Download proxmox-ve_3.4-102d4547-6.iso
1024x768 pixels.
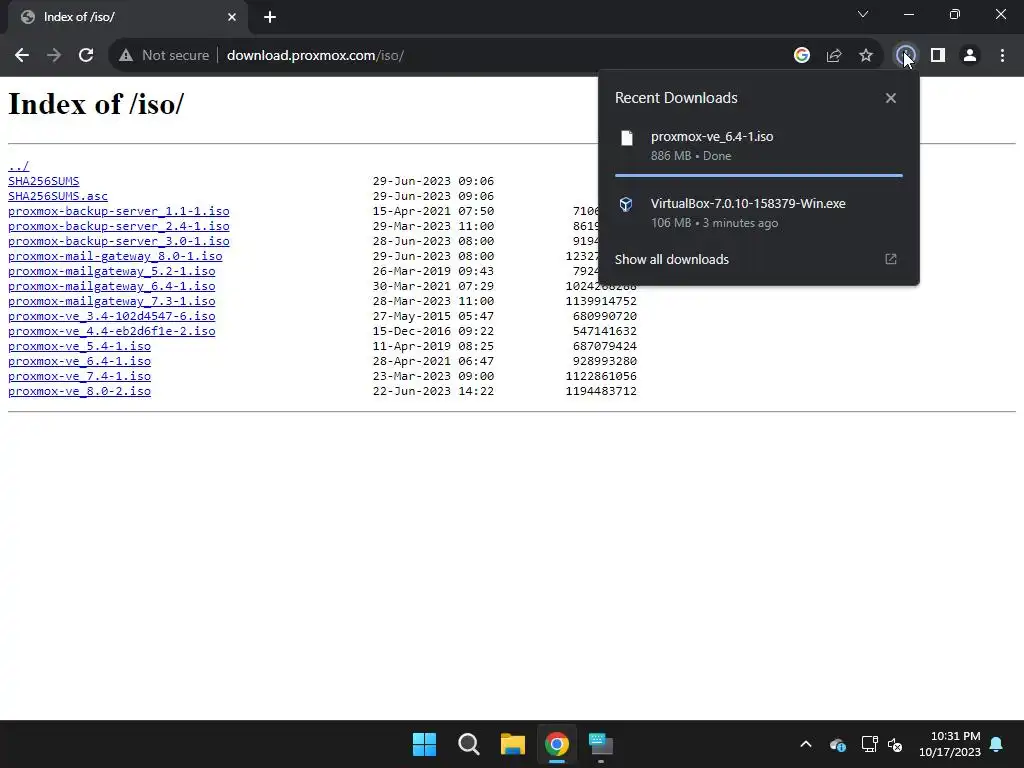[x=111, y=316]
